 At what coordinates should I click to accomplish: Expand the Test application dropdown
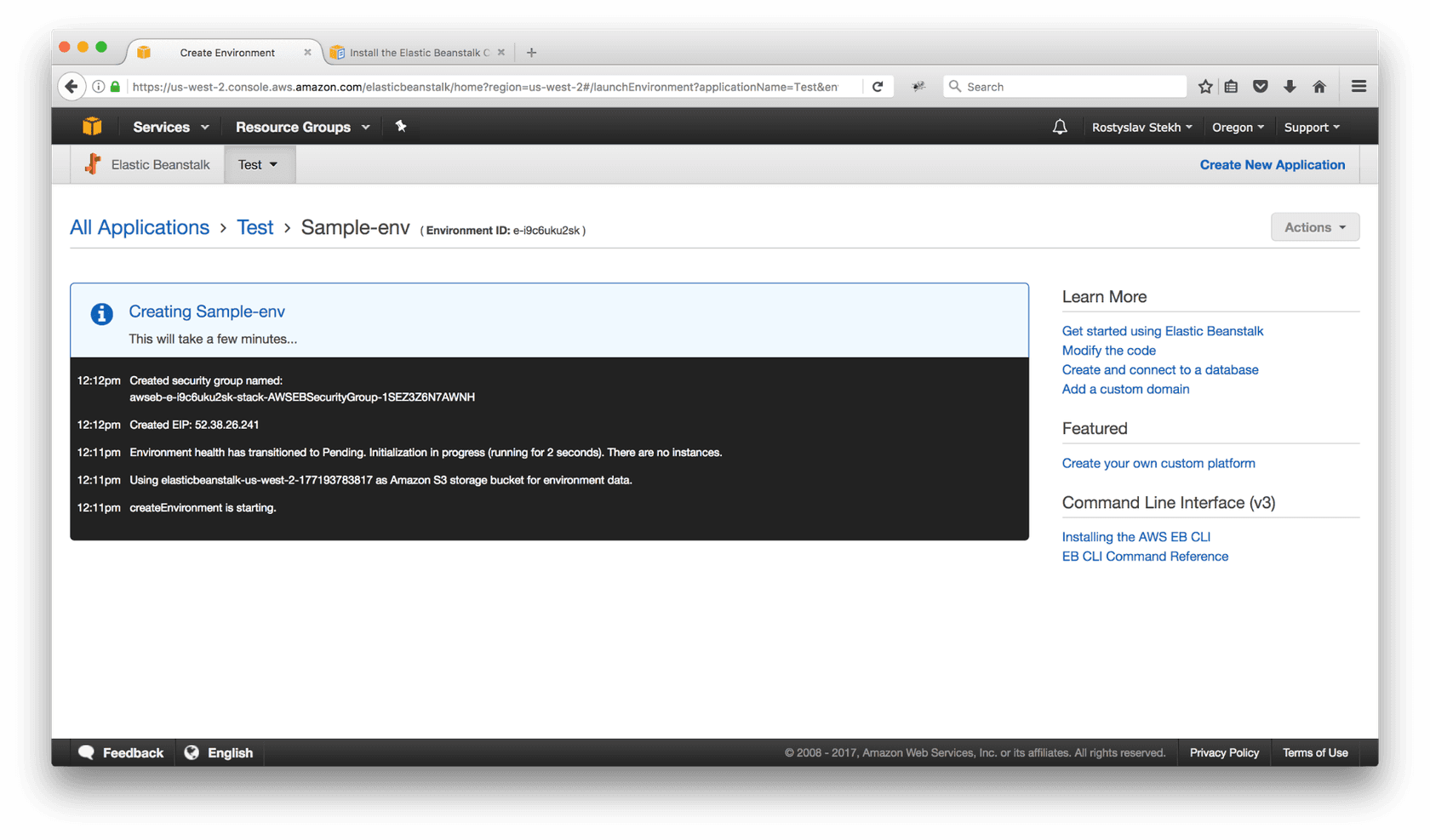click(259, 164)
